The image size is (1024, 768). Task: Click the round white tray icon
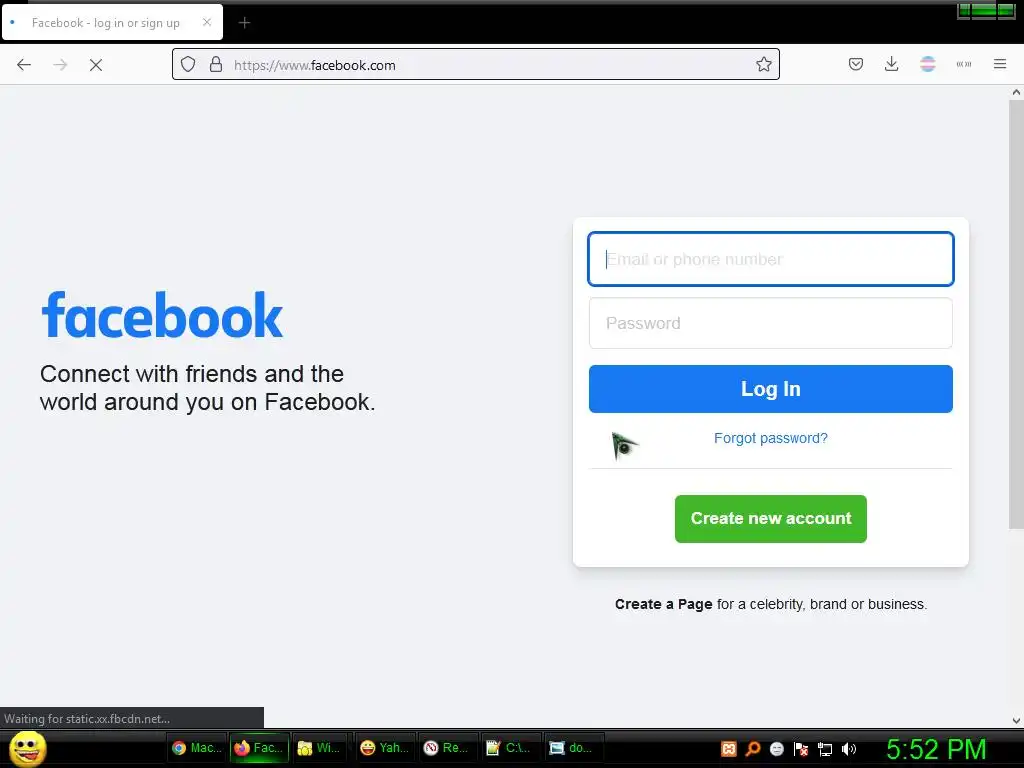pyautogui.click(x=776, y=748)
